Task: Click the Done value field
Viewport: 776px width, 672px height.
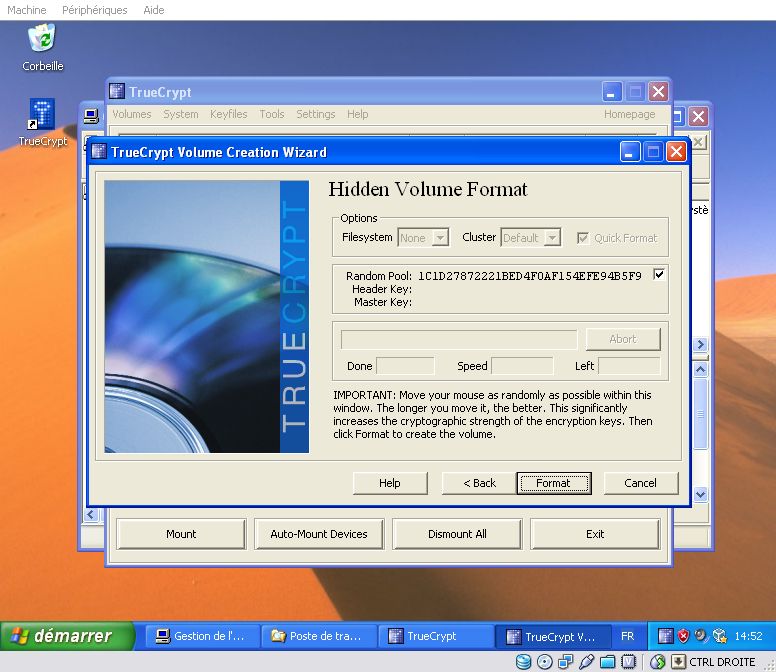Action: click(x=405, y=366)
